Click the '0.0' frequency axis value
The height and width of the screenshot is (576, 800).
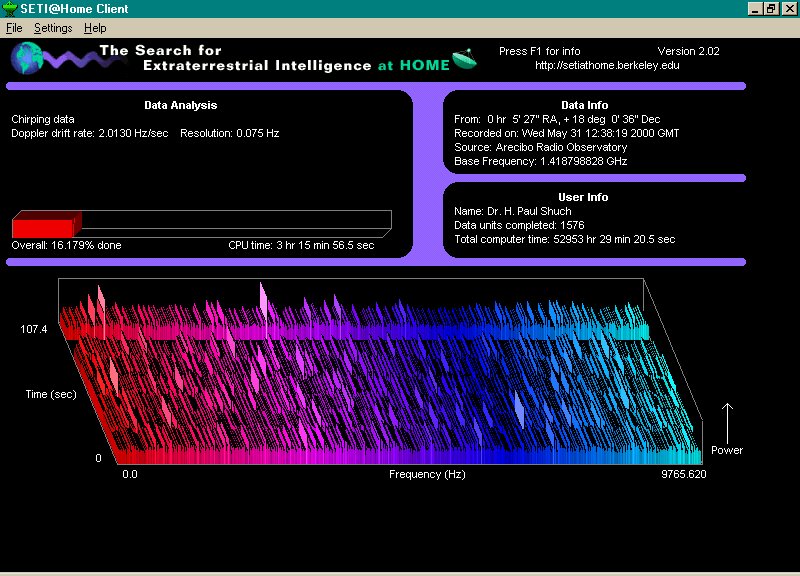click(130, 474)
